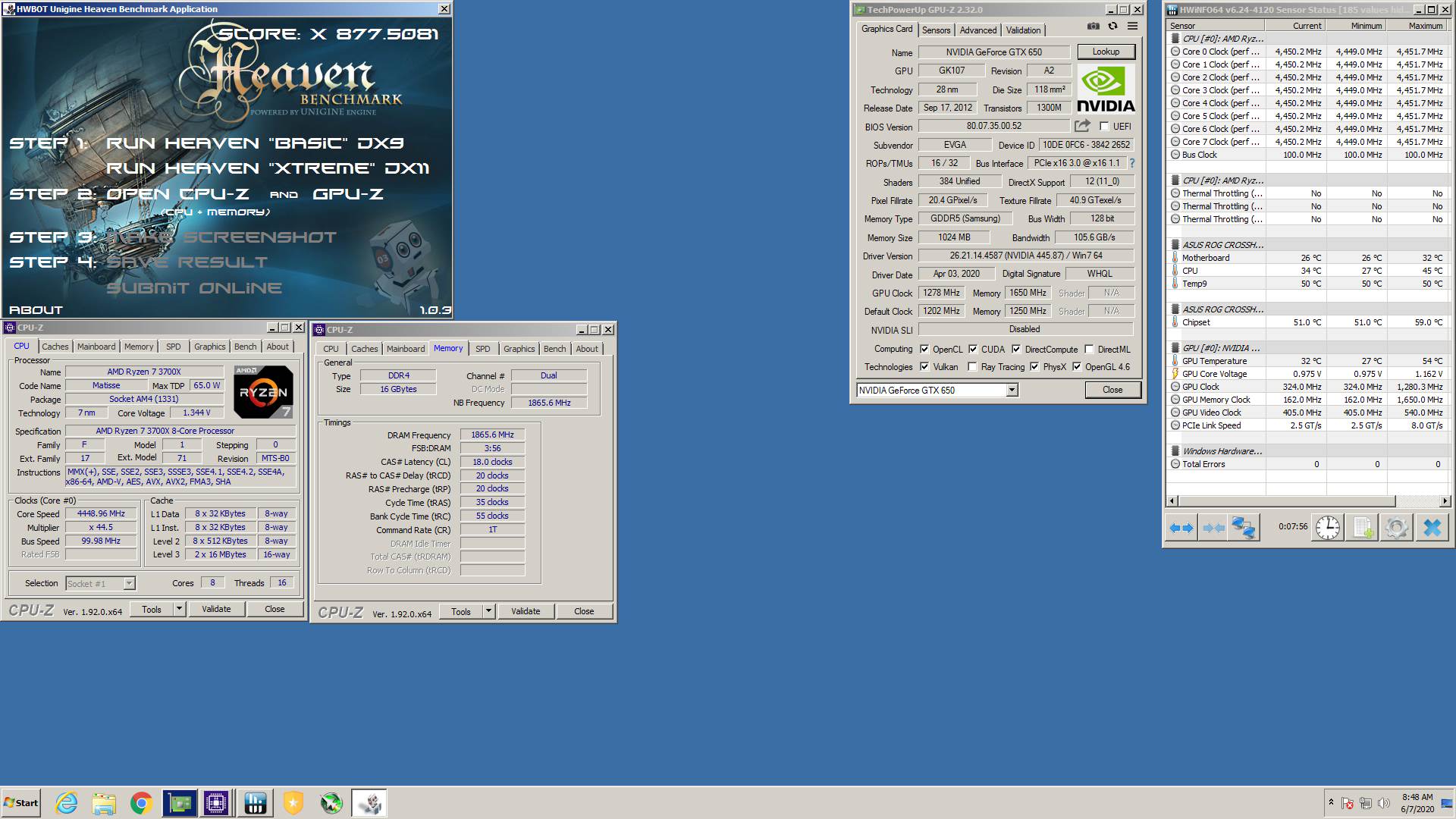This screenshot has height=819, width=1456.
Task: Switch to Sensors tab in GPU-Z
Action: [936, 30]
